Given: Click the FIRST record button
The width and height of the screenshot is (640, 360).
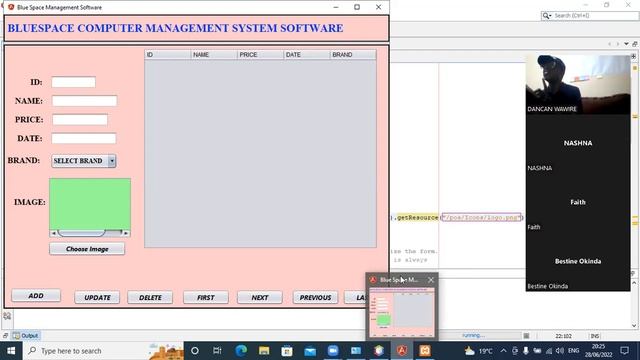Looking at the screenshot, I should (206, 298).
